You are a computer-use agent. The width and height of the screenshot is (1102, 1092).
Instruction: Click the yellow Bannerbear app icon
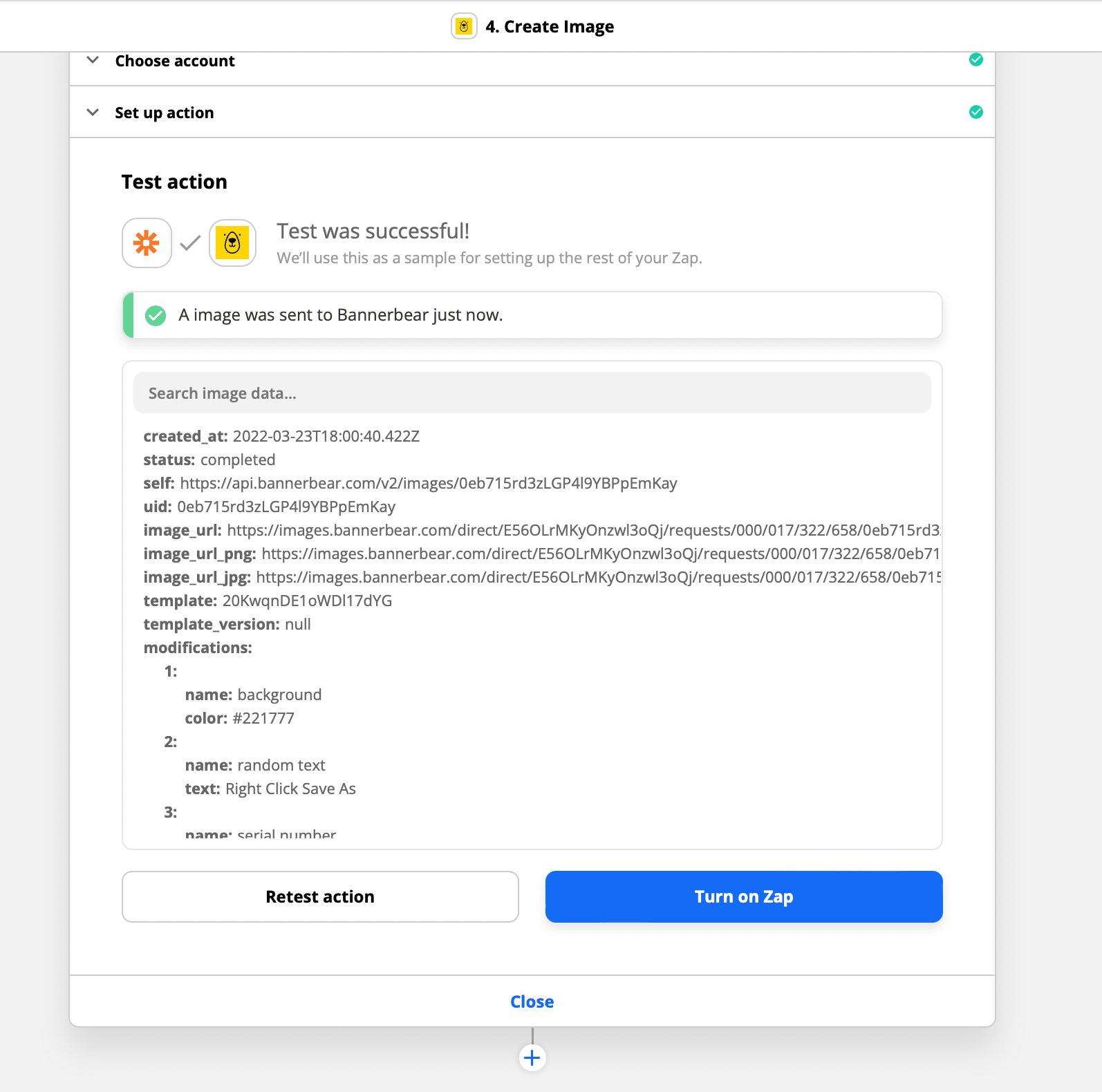tap(232, 243)
